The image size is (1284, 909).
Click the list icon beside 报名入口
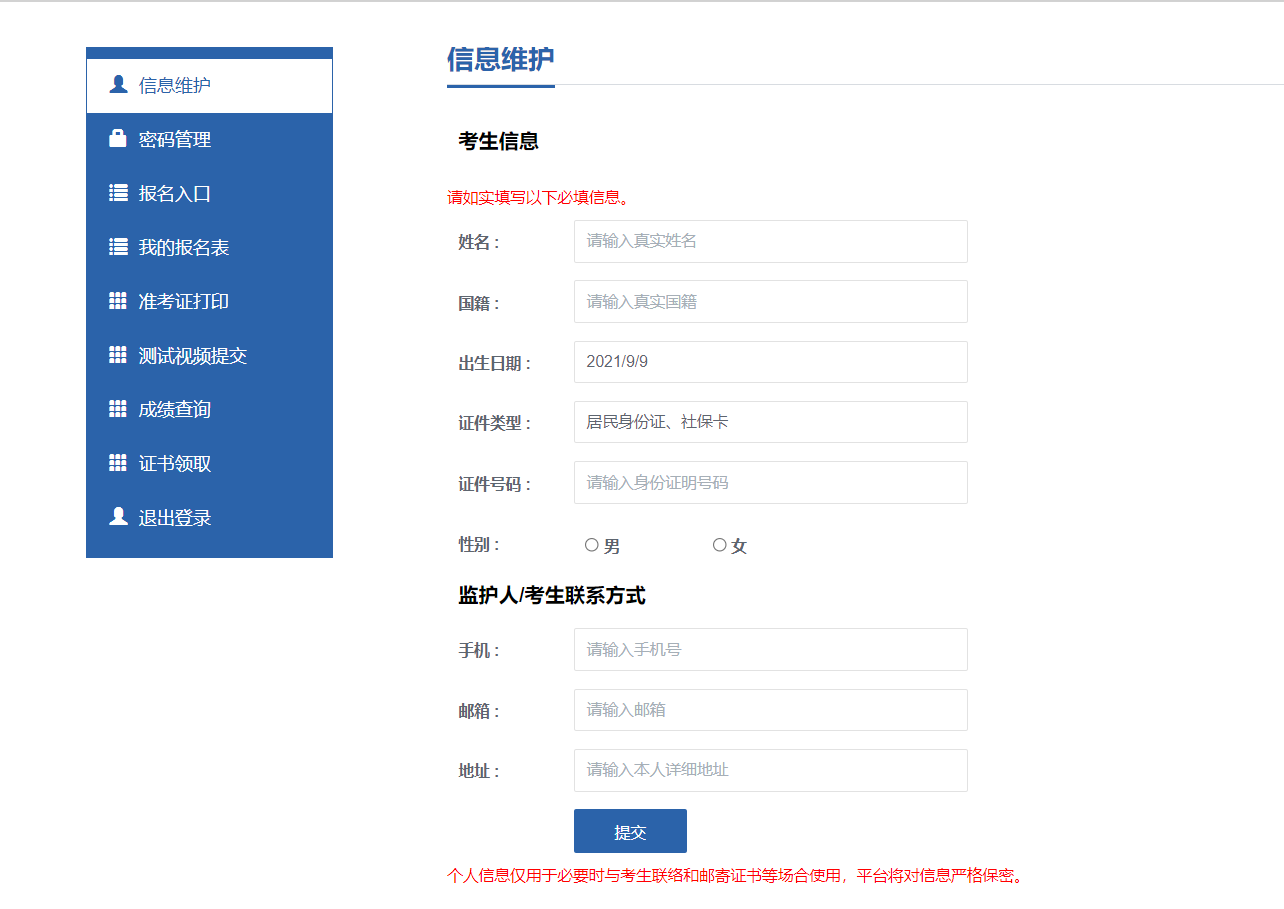pos(118,193)
